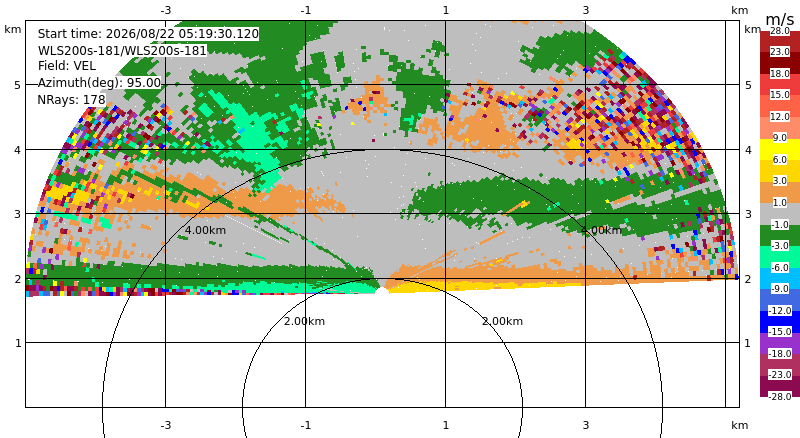Select the green -3.0 colorbar band
This screenshot has height=438, width=800.
(780, 235)
